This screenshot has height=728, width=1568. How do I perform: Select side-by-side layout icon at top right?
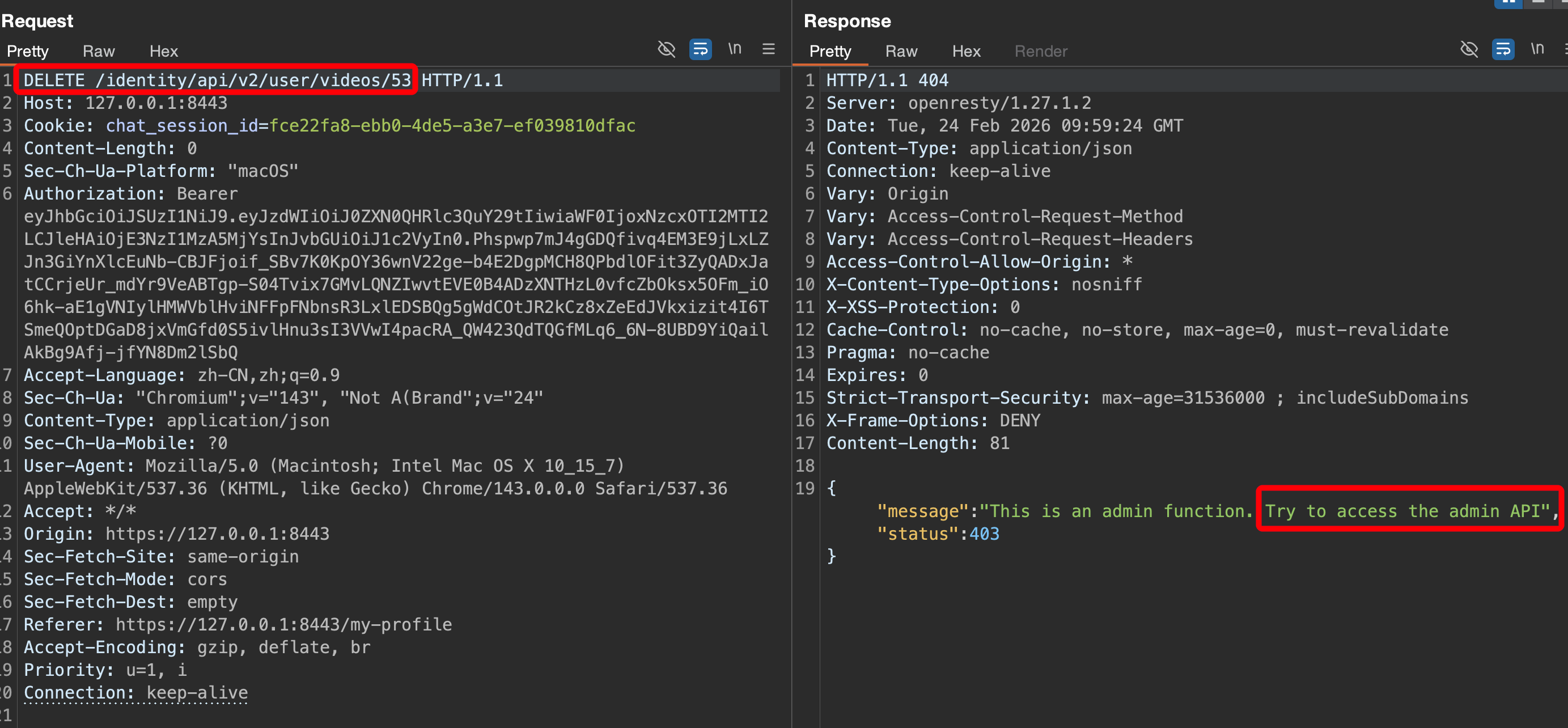pos(1508,3)
